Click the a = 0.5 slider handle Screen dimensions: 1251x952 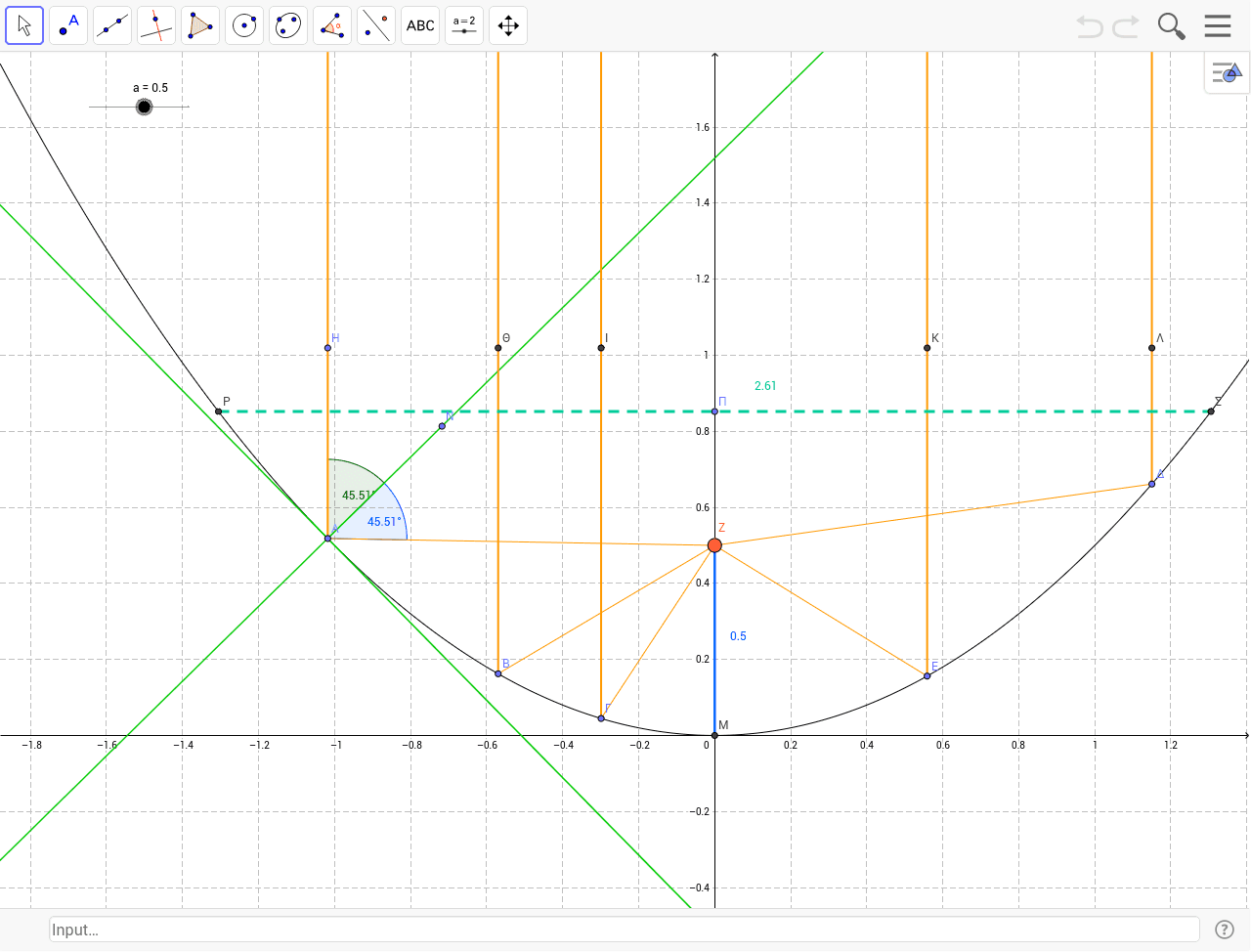[x=144, y=107]
